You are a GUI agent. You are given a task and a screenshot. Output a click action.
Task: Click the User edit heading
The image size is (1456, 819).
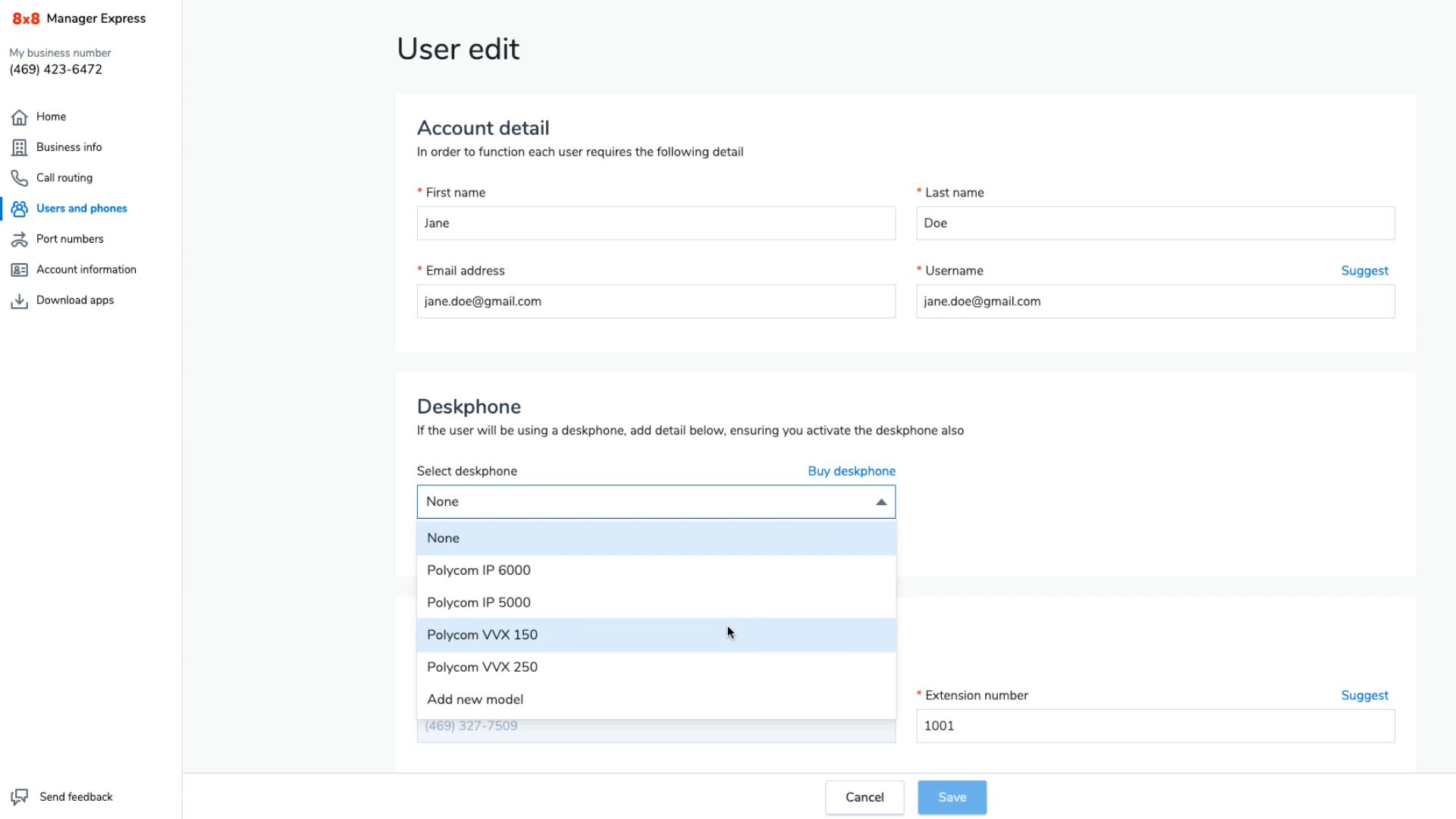click(x=458, y=49)
